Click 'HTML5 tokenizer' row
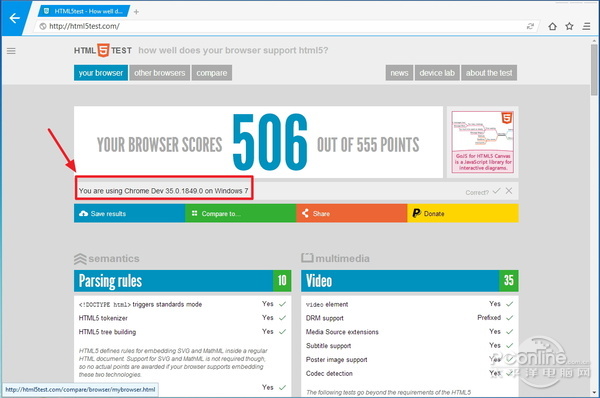 183,318
